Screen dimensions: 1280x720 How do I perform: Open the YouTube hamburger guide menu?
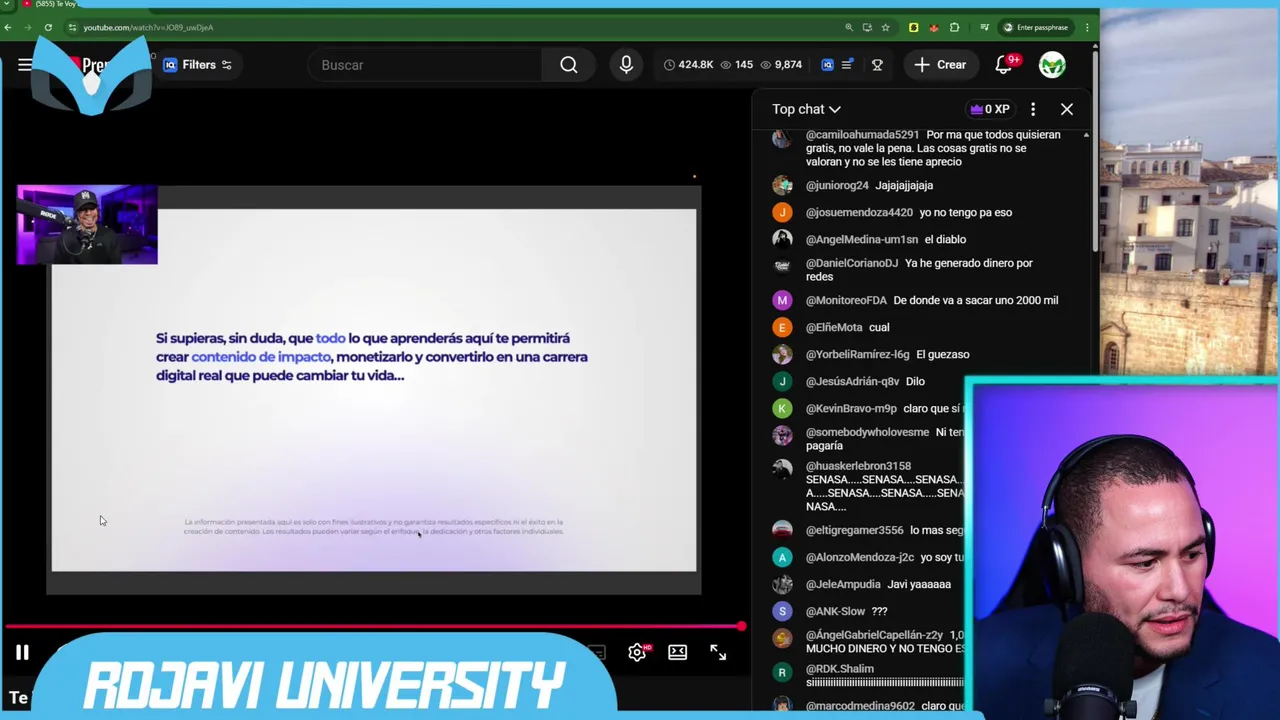point(24,65)
